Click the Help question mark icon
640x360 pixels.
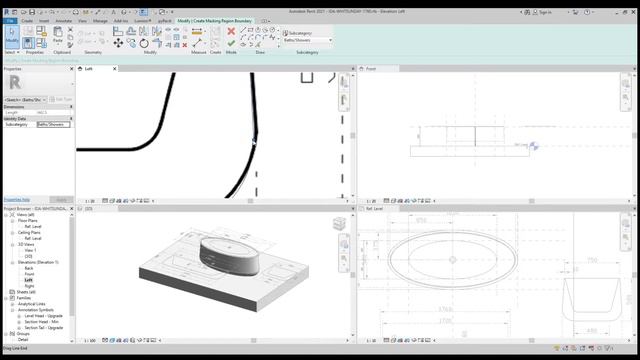[x=587, y=12]
